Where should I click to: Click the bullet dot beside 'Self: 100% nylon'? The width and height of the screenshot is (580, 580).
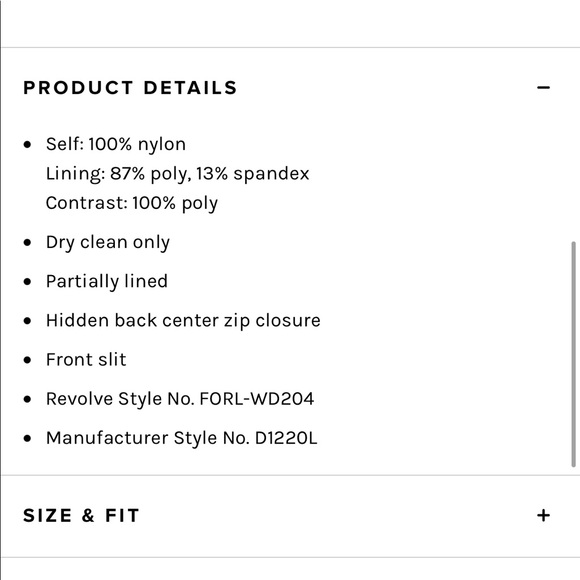pyautogui.click(x=27, y=144)
